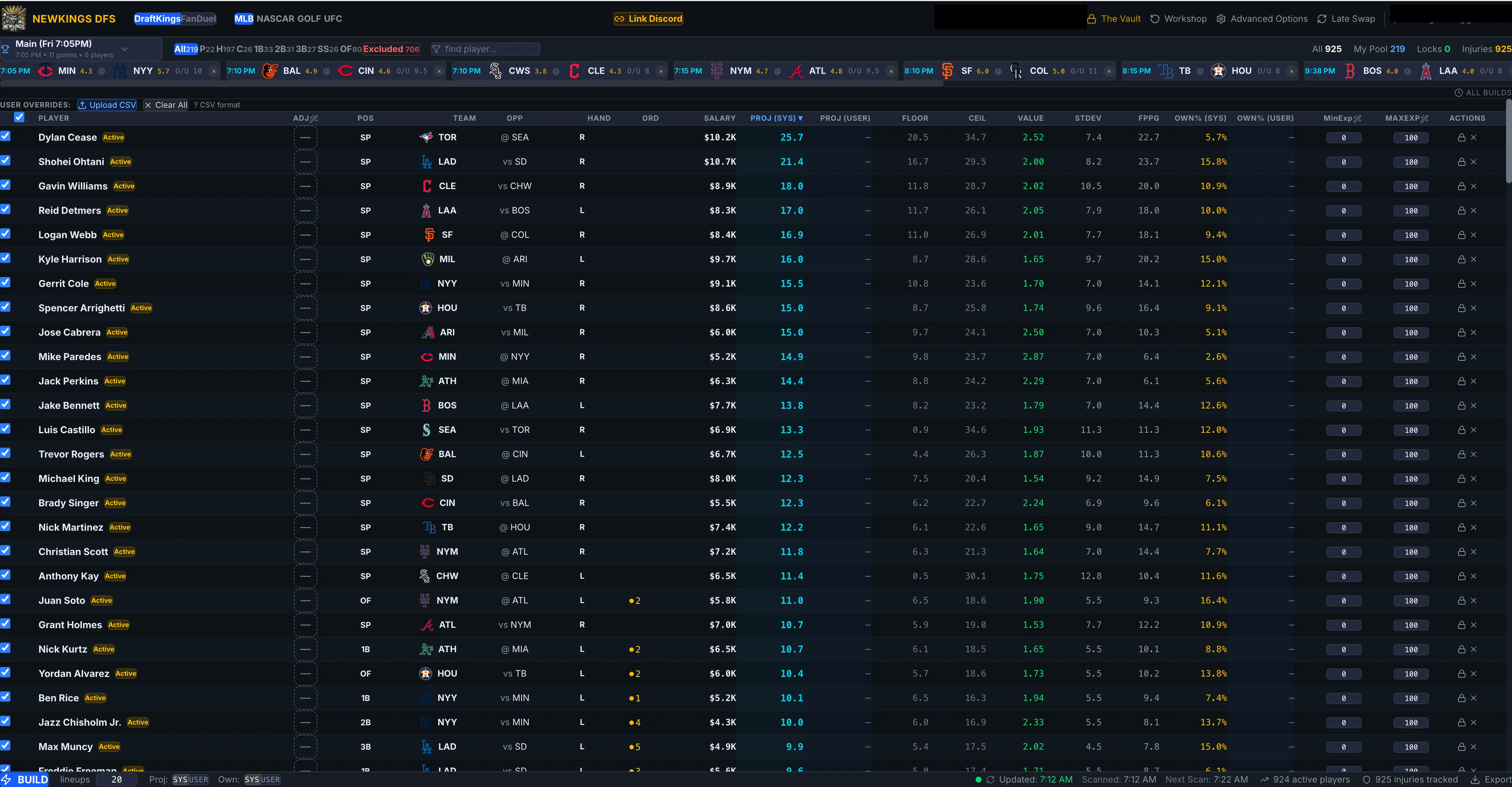The image size is (1512, 787).
Task: Sort the table by SALARY header
Action: pos(719,119)
